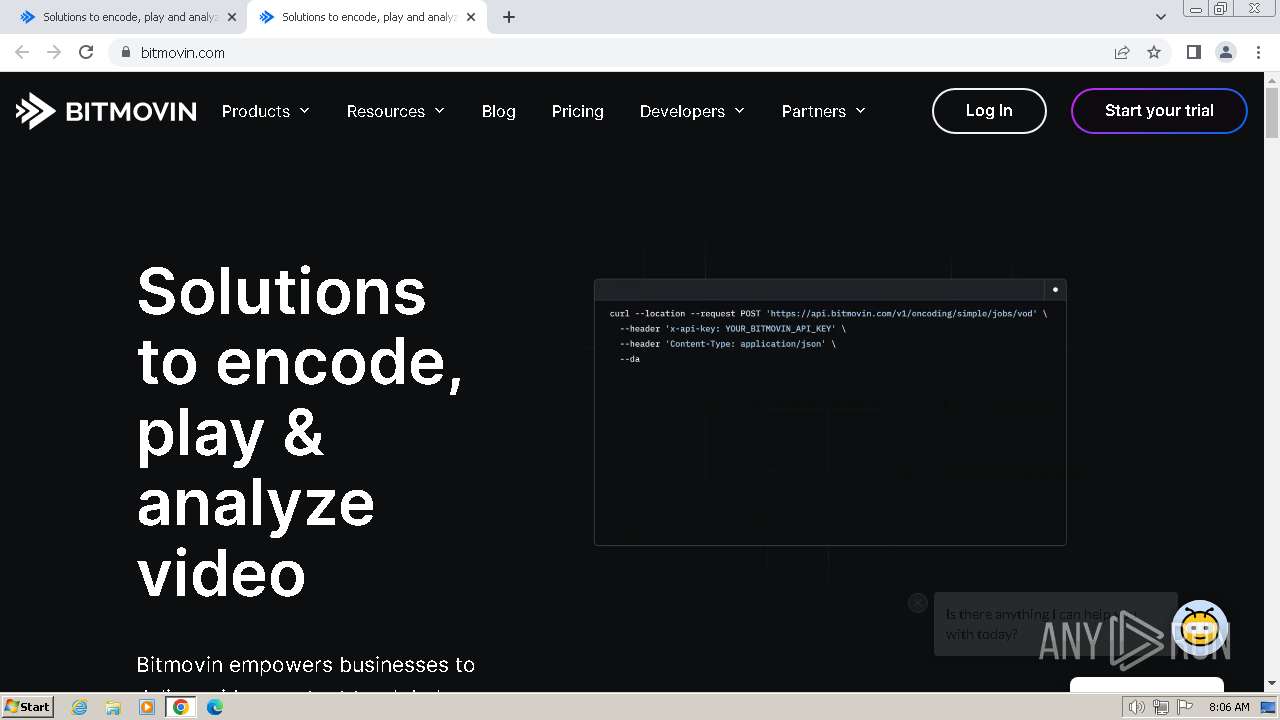Viewport: 1280px width, 720px height.
Task: Open Action Center flag tray icon
Action: [1185, 707]
